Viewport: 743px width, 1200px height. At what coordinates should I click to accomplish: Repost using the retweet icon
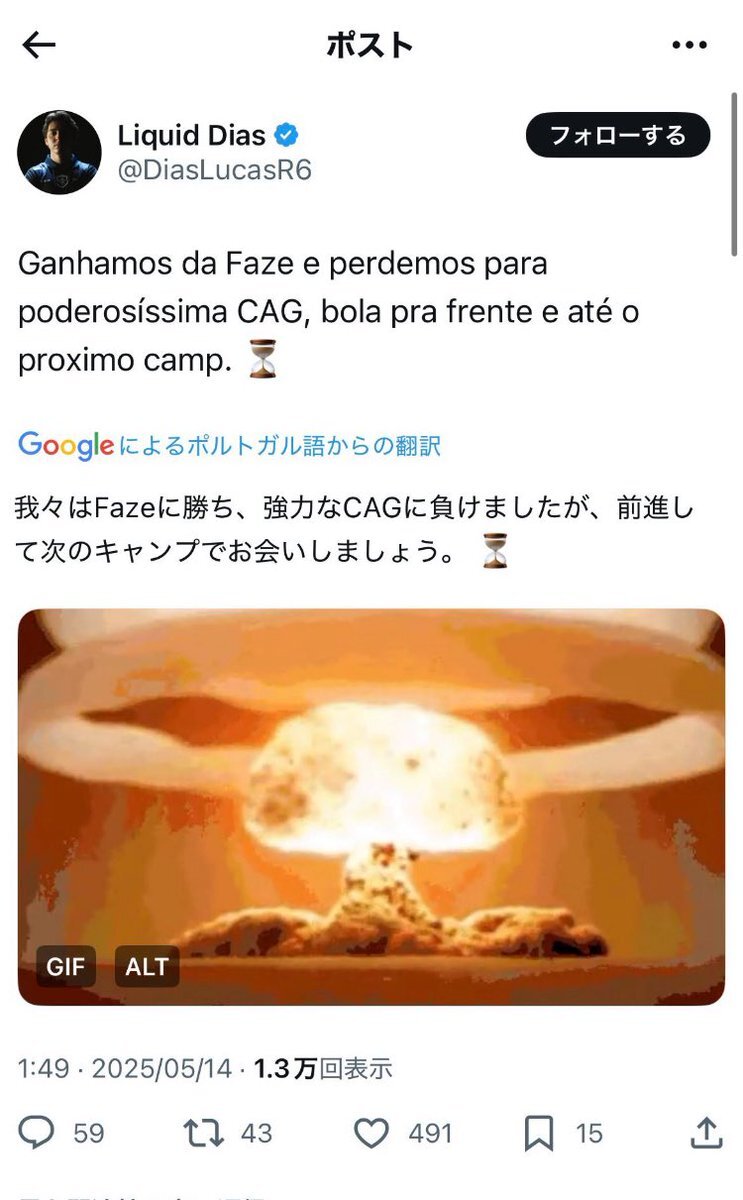tap(205, 1132)
